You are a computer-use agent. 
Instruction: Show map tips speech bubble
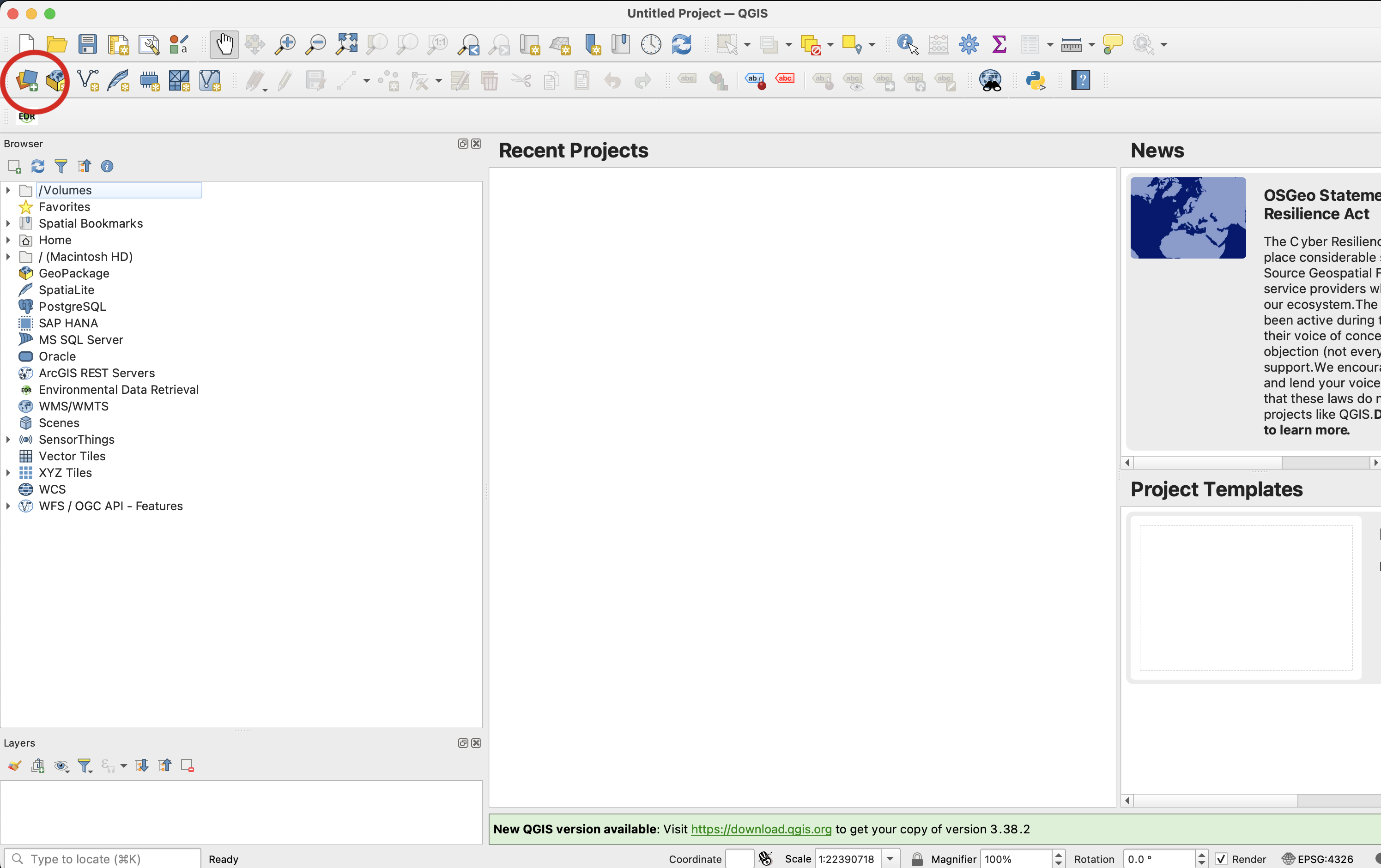pyautogui.click(x=1113, y=44)
